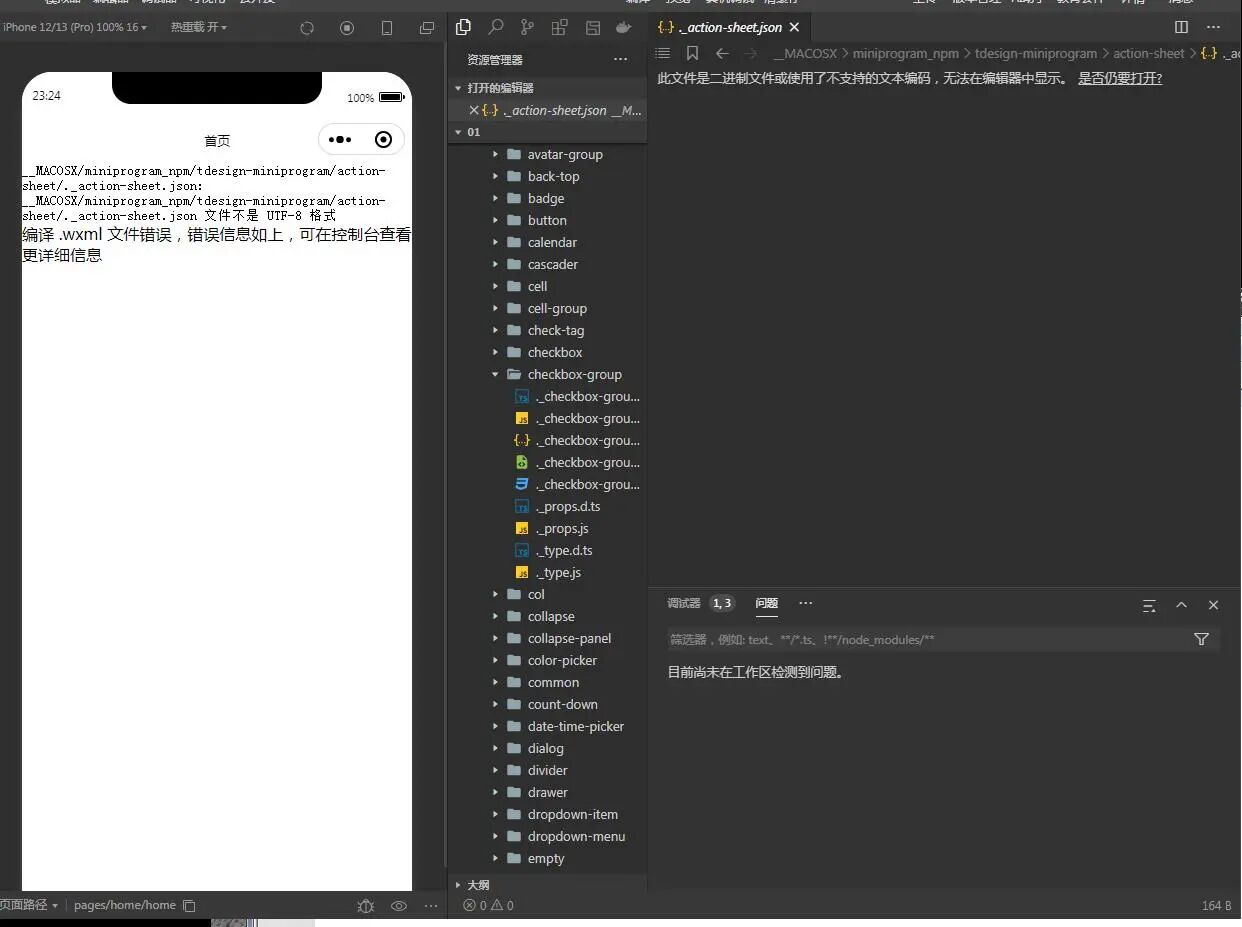Click the phone device icon in simulator toolbar

(387, 28)
